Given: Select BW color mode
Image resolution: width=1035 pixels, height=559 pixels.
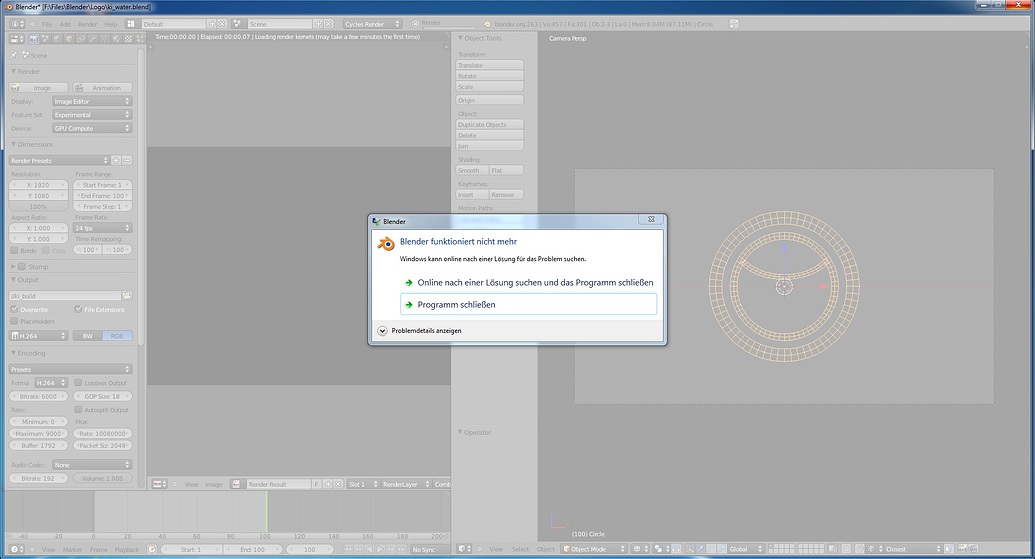Looking at the screenshot, I should tap(87, 336).
